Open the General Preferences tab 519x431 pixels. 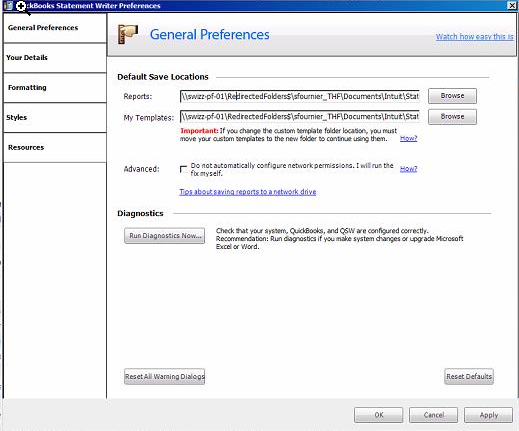pyautogui.click(x=55, y=28)
